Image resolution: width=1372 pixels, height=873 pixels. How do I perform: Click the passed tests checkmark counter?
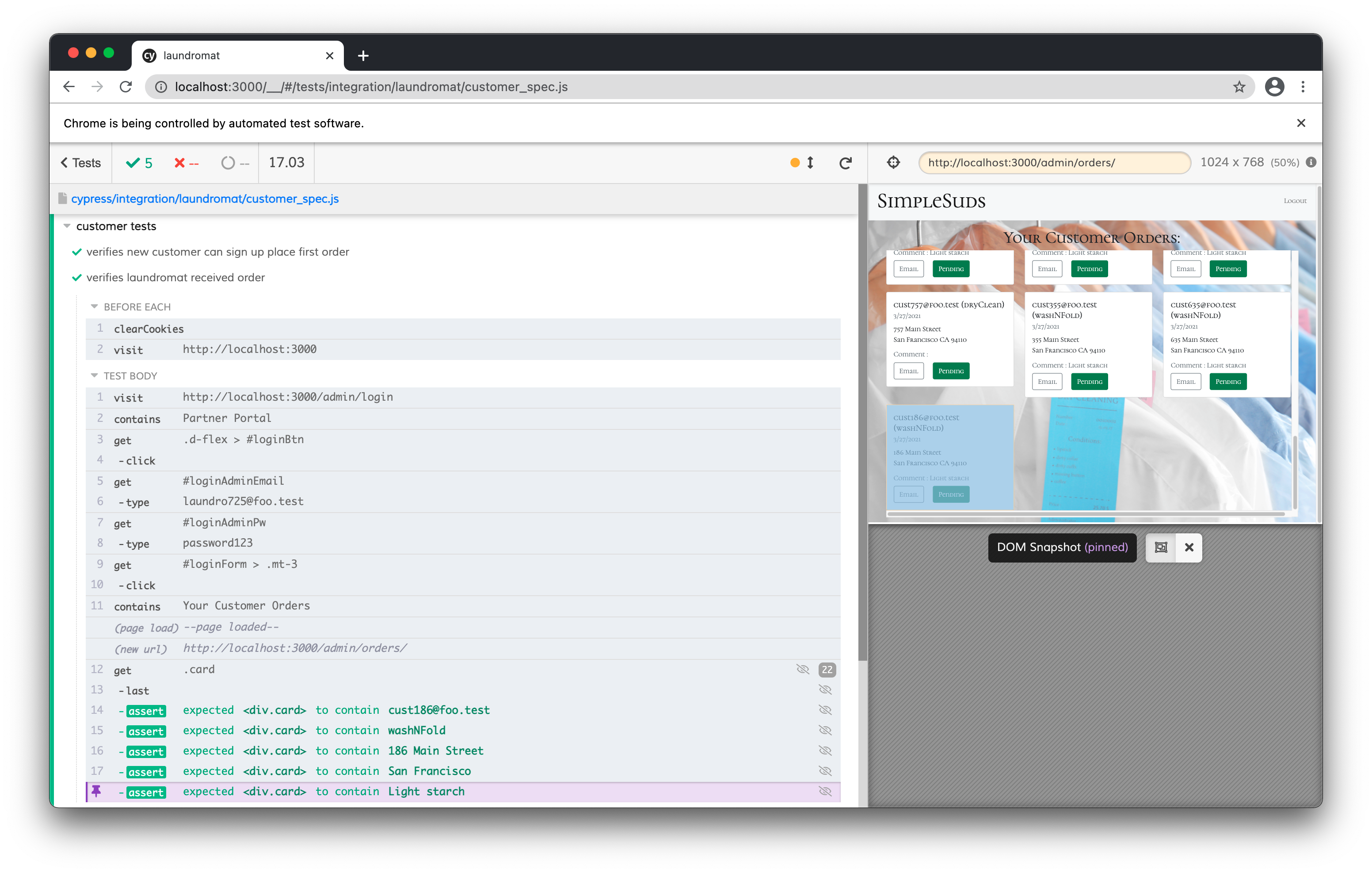tap(138, 163)
